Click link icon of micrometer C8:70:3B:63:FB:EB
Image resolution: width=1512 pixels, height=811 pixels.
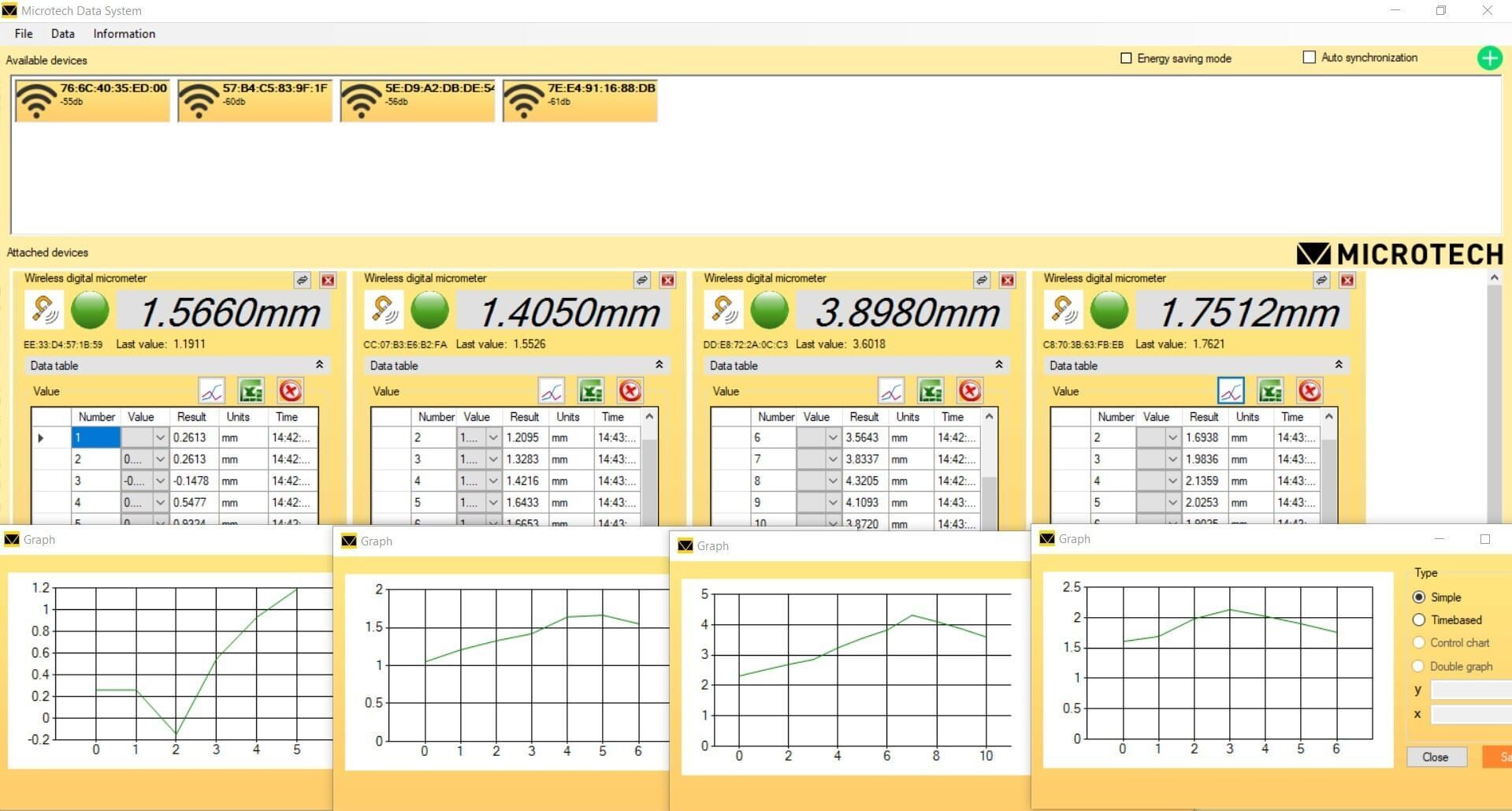click(1321, 280)
